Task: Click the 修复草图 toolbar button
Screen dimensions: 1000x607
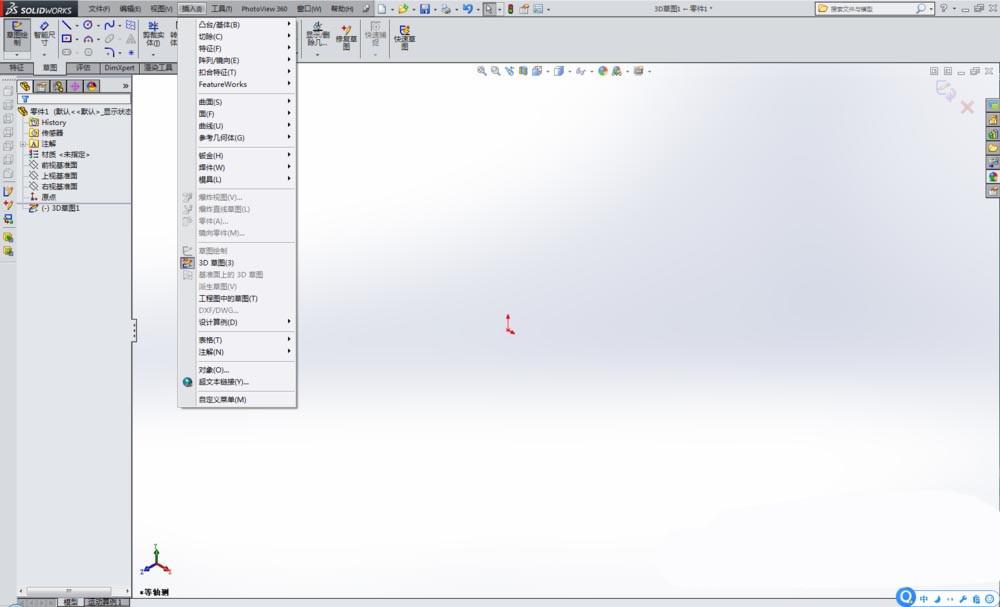Action: (x=346, y=33)
